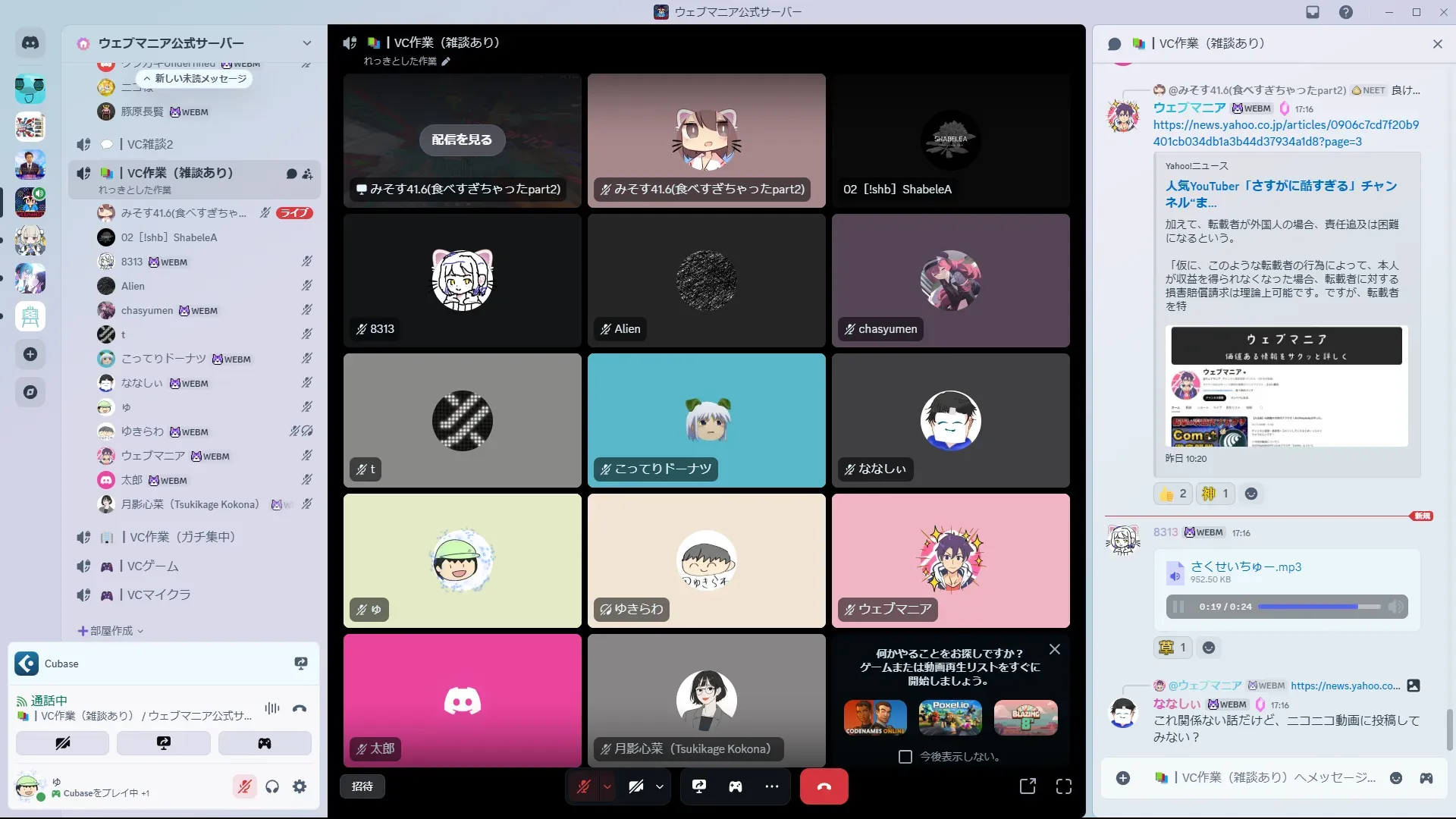
Task: Select the VC雑談2 voice channel
Action: pyautogui.click(x=149, y=144)
